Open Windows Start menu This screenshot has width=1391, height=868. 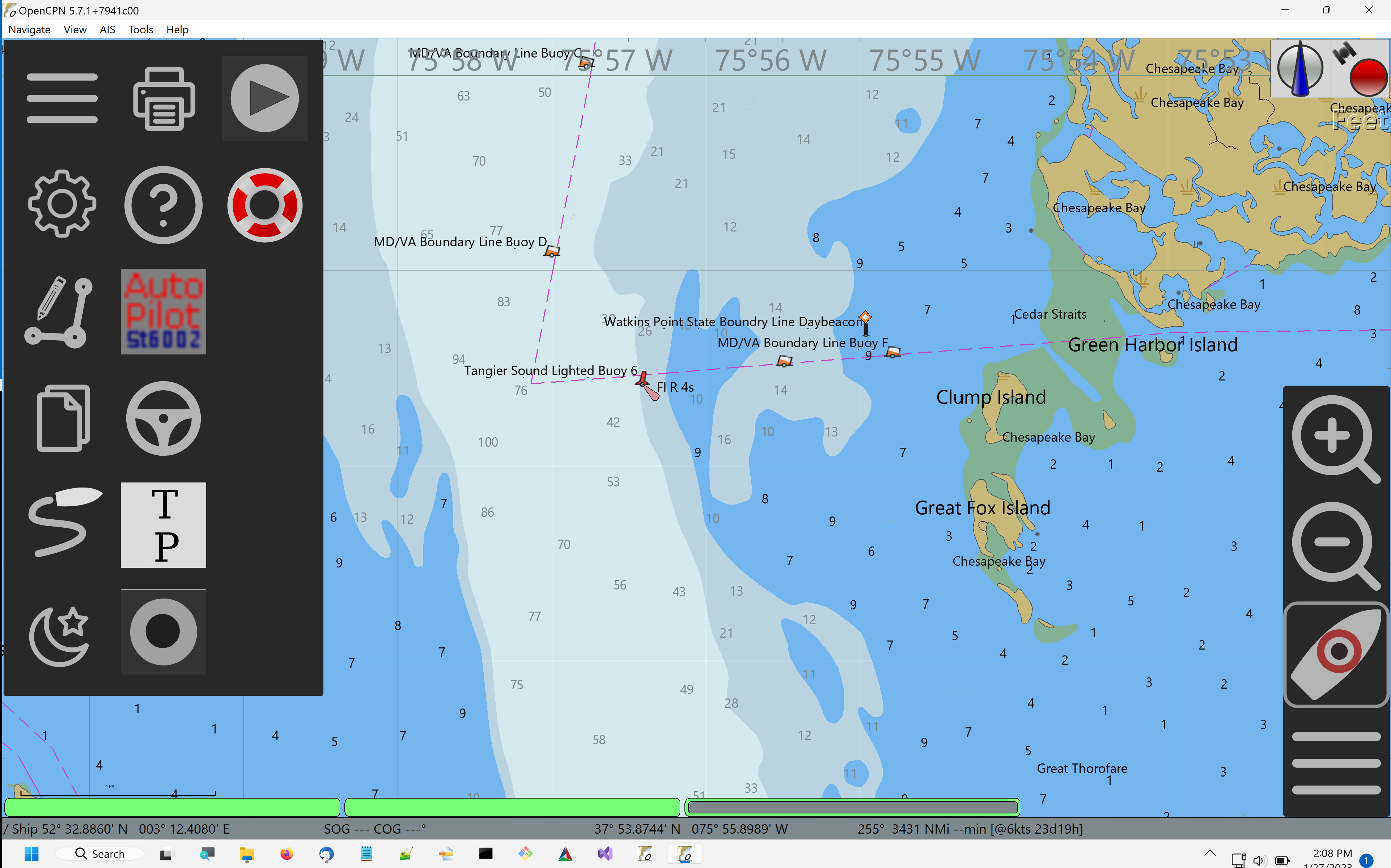31,854
